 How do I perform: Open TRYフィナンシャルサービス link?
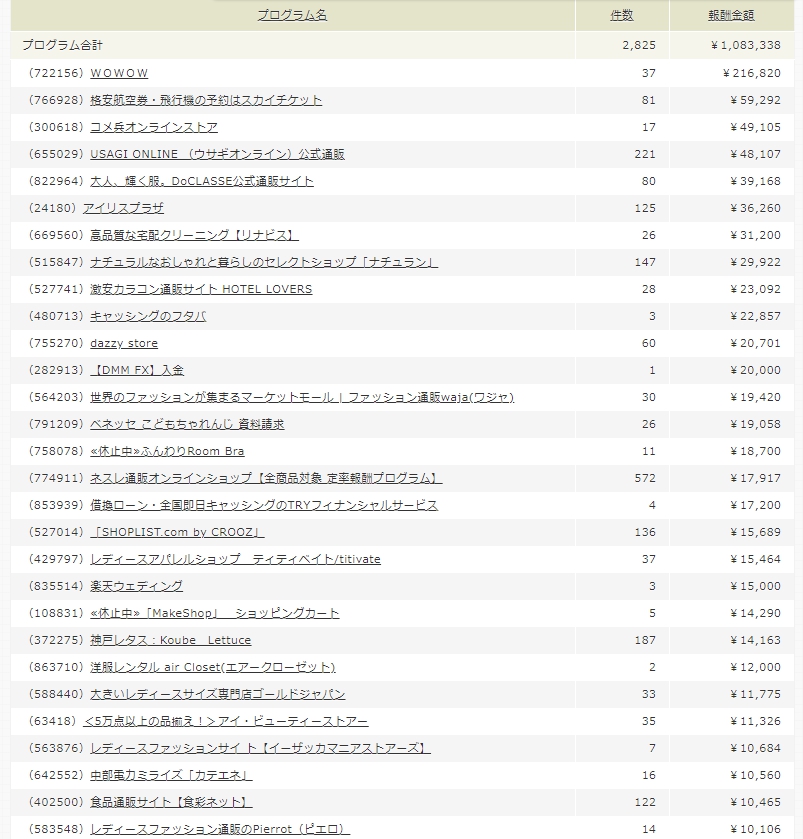(264, 505)
